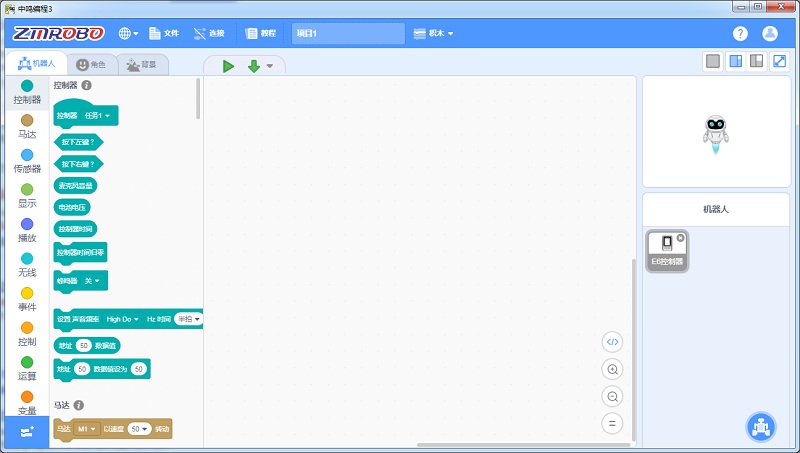The height and width of the screenshot is (453, 800).
Task: Click the value 50 field after 数据值设为
Action: pos(139,369)
